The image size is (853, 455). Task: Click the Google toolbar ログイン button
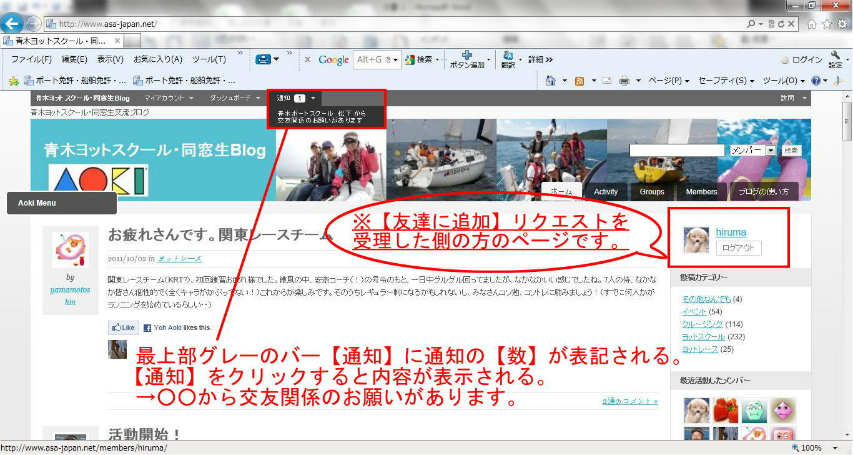click(801, 60)
